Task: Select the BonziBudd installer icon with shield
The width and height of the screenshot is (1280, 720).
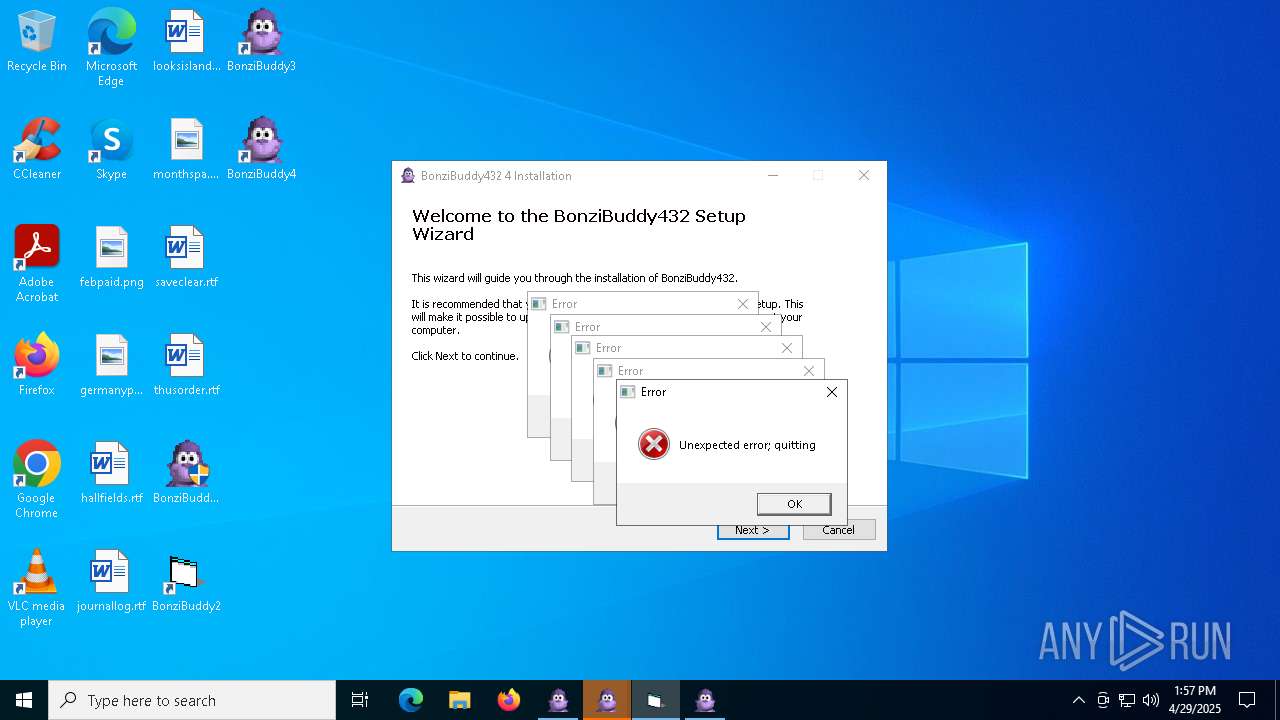Action: point(186,473)
